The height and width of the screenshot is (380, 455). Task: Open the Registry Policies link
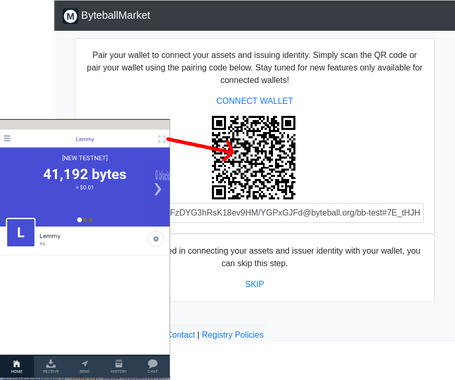pyautogui.click(x=233, y=335)
